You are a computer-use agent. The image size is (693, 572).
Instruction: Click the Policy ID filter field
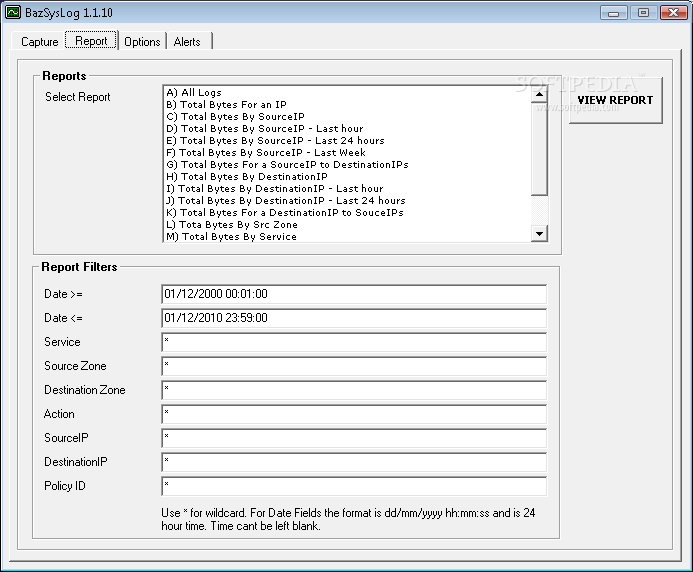point(354,486)
